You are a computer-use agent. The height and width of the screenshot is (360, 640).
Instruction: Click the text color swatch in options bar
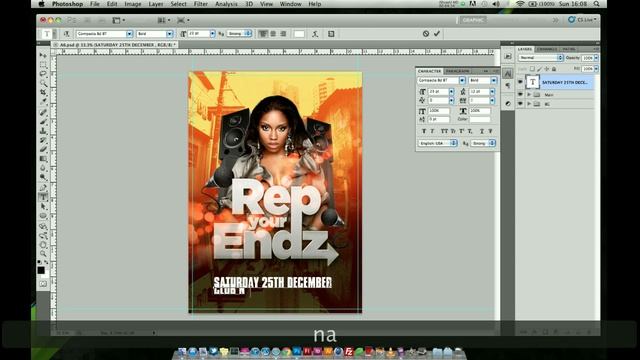[x=299, y=34]
